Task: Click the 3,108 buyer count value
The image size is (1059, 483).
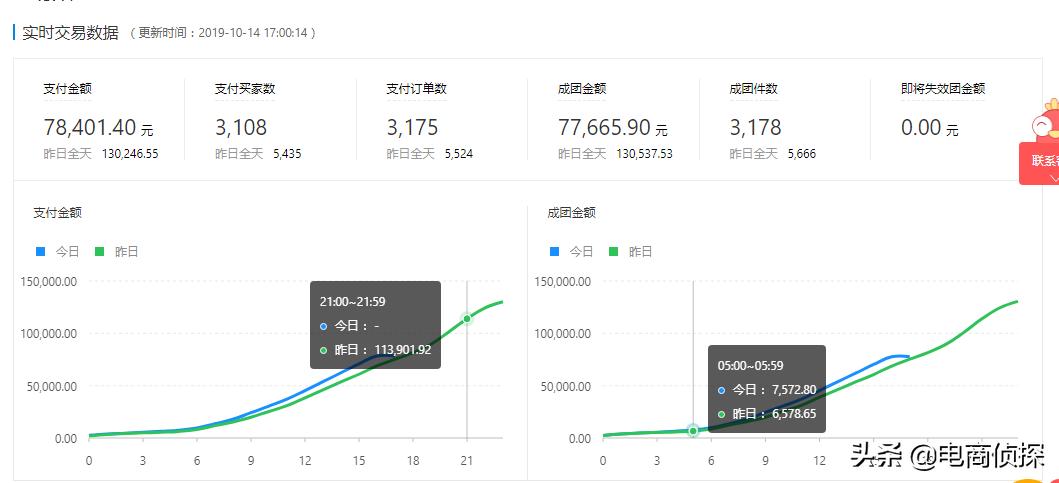Action: (241, 127)
